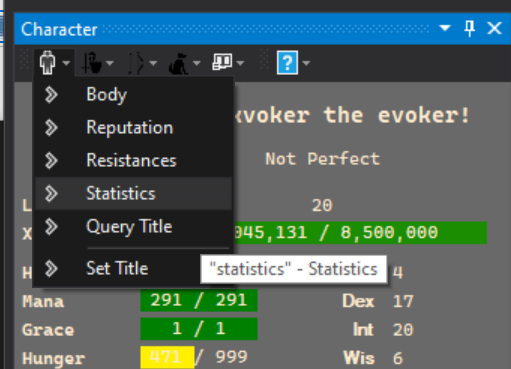This screenshot has width=511, height=369.
Task: Click the Not Perfect text
Action: 322,159
